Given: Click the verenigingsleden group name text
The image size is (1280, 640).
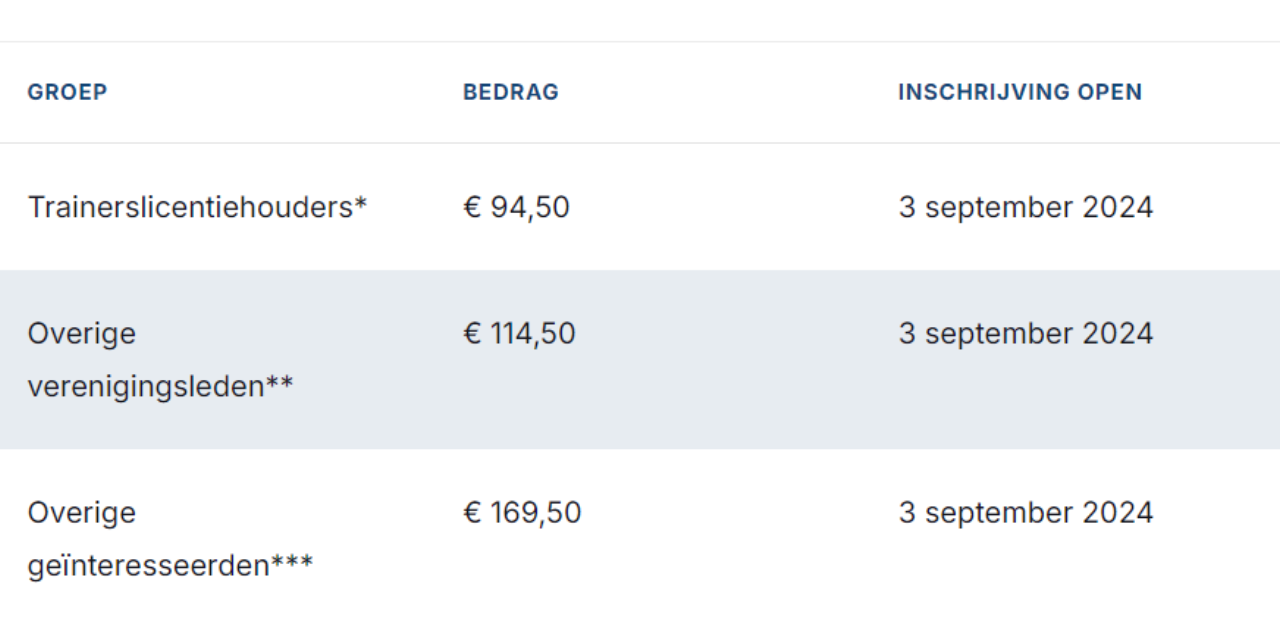Looking at the screenshot, I should (x=146, y=386).
